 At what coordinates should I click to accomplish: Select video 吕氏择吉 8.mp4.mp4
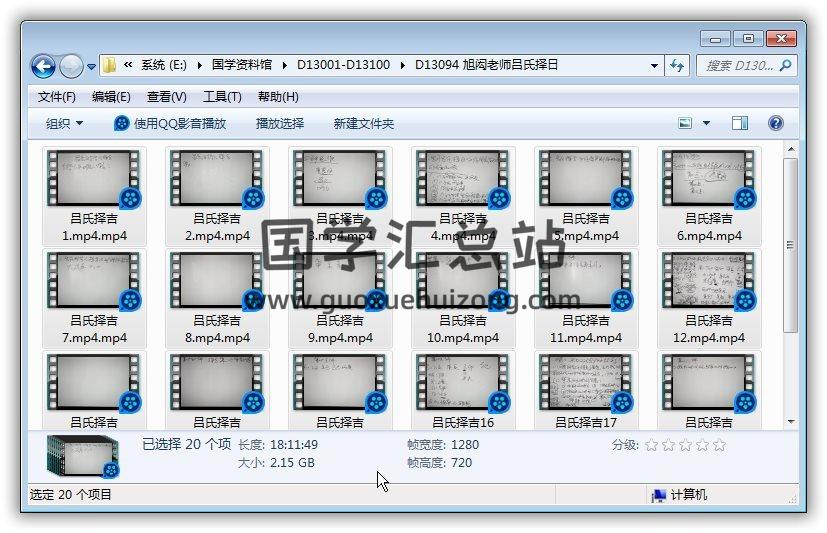217,298
